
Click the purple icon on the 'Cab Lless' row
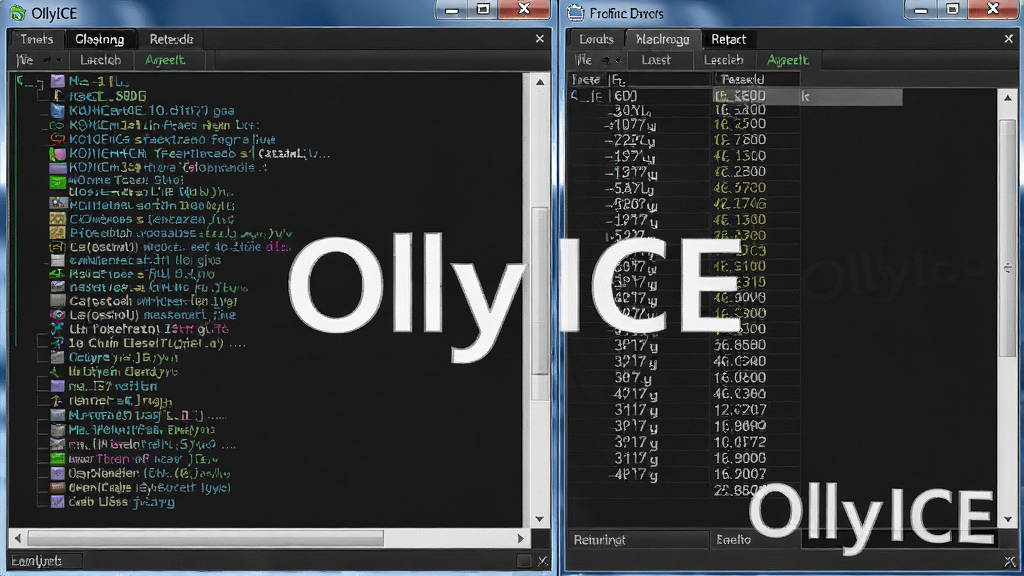[x=57, y=502]
